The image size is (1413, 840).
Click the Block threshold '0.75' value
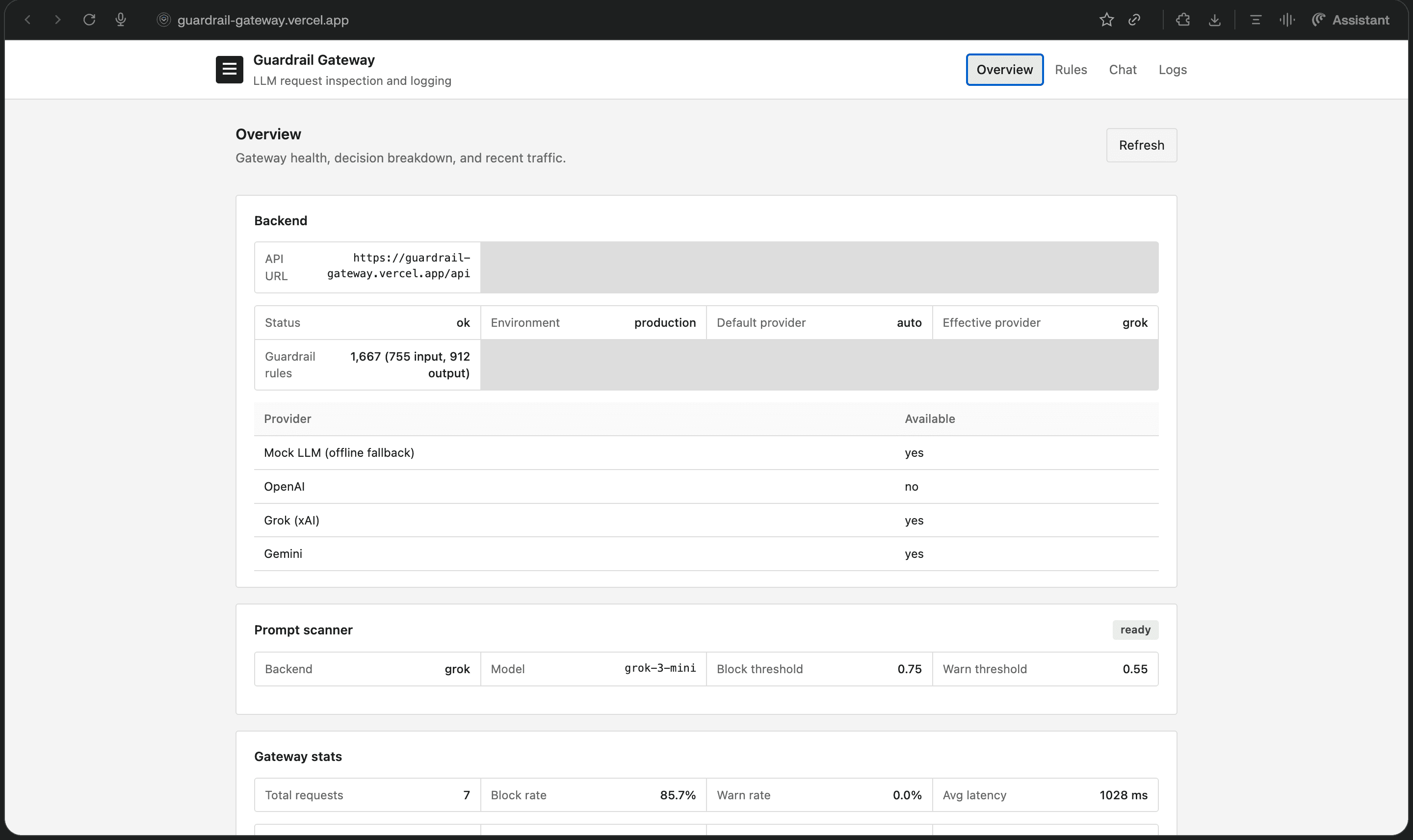pos(909,669)
